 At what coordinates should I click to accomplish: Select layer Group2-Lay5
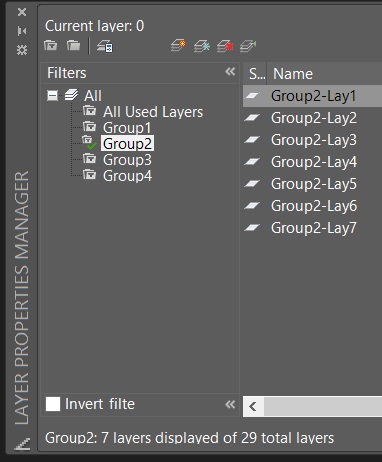314,184
